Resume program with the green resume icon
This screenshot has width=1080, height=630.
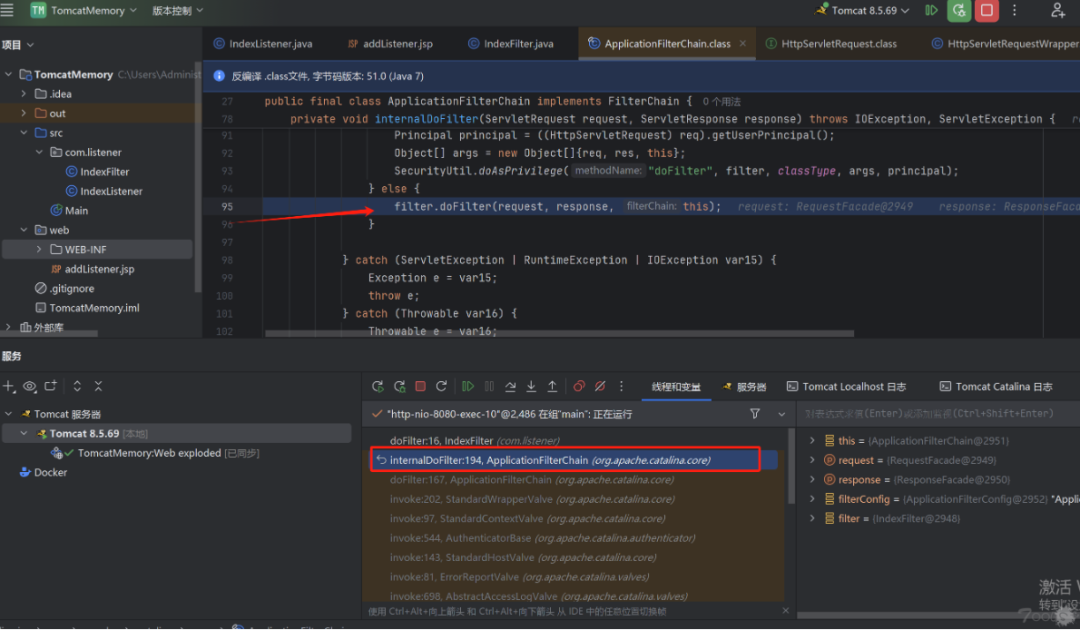click(x=467, y=386)
